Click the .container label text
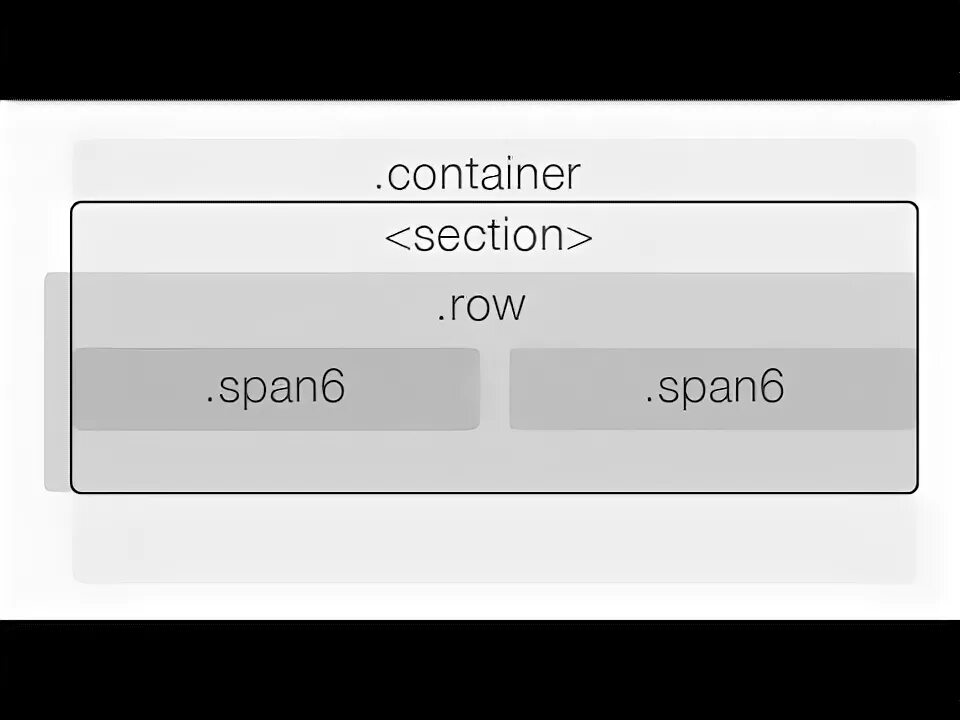 click(478, 174)
